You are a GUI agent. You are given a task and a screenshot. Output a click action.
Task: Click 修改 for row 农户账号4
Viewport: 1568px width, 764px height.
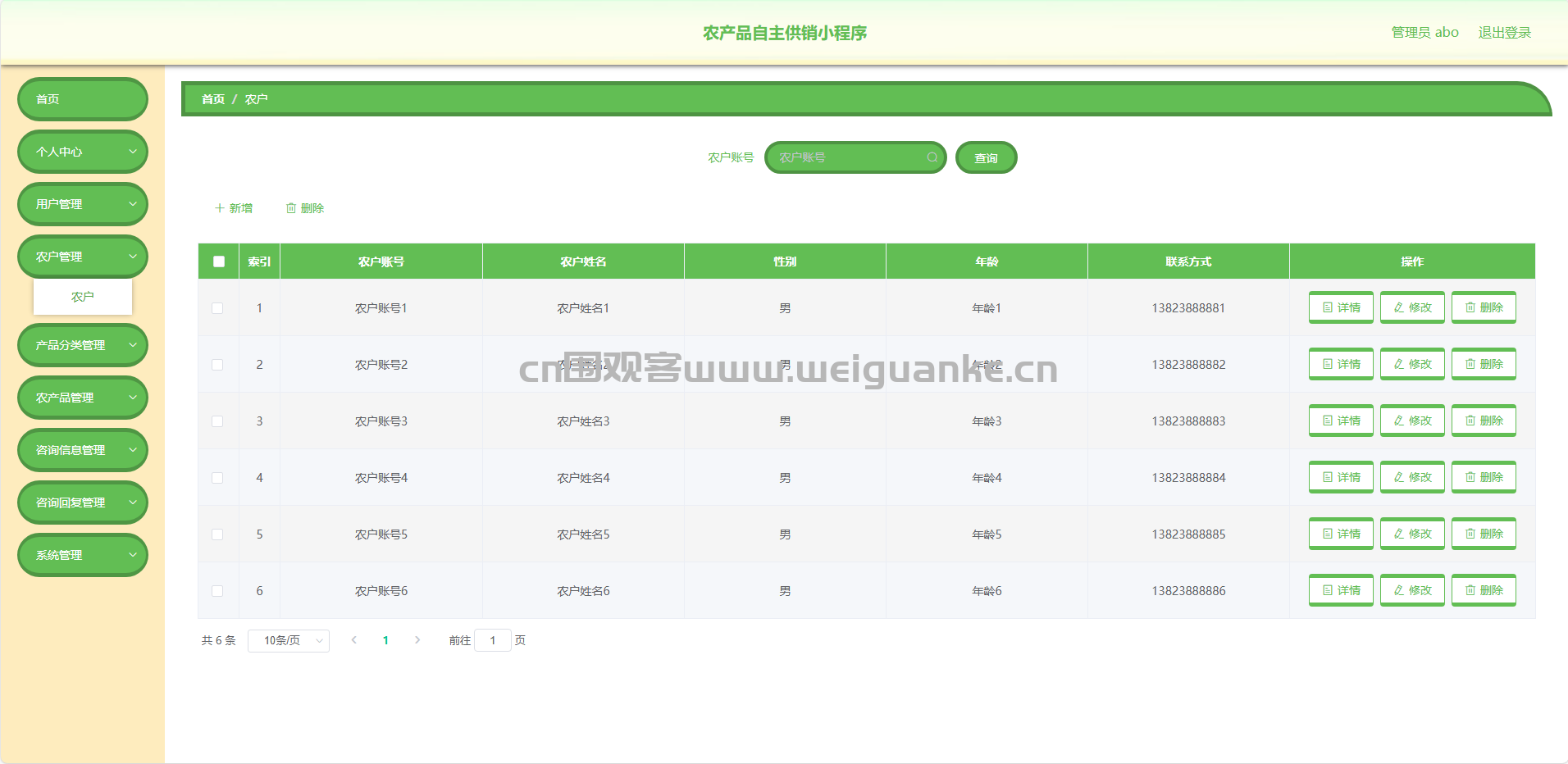tap(1412, 477)
